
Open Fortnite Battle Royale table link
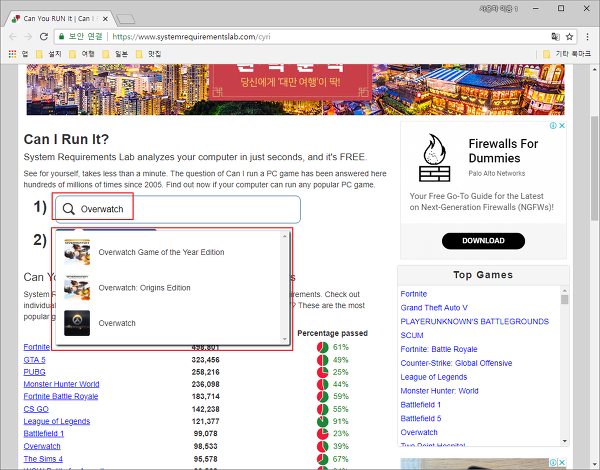(x=61, y=396)
